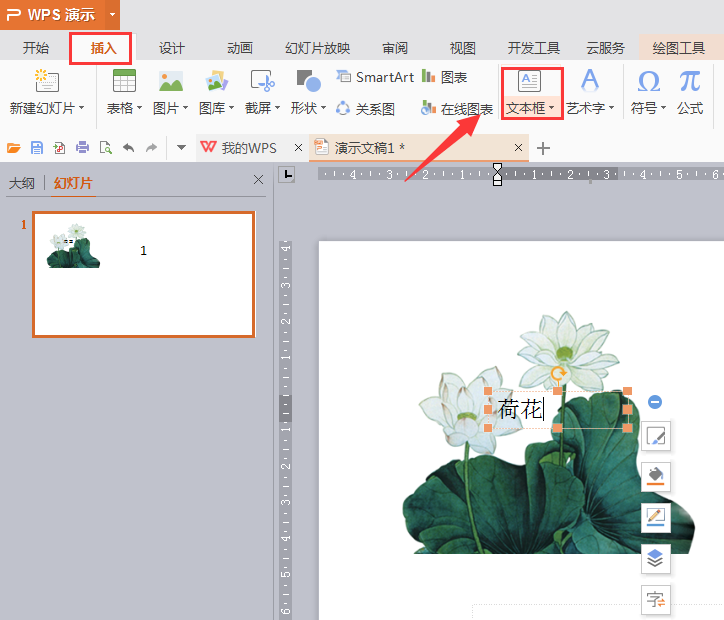Open the 审阅 ribbon tab
Viewport: 724px width, 620px height.
395,48
